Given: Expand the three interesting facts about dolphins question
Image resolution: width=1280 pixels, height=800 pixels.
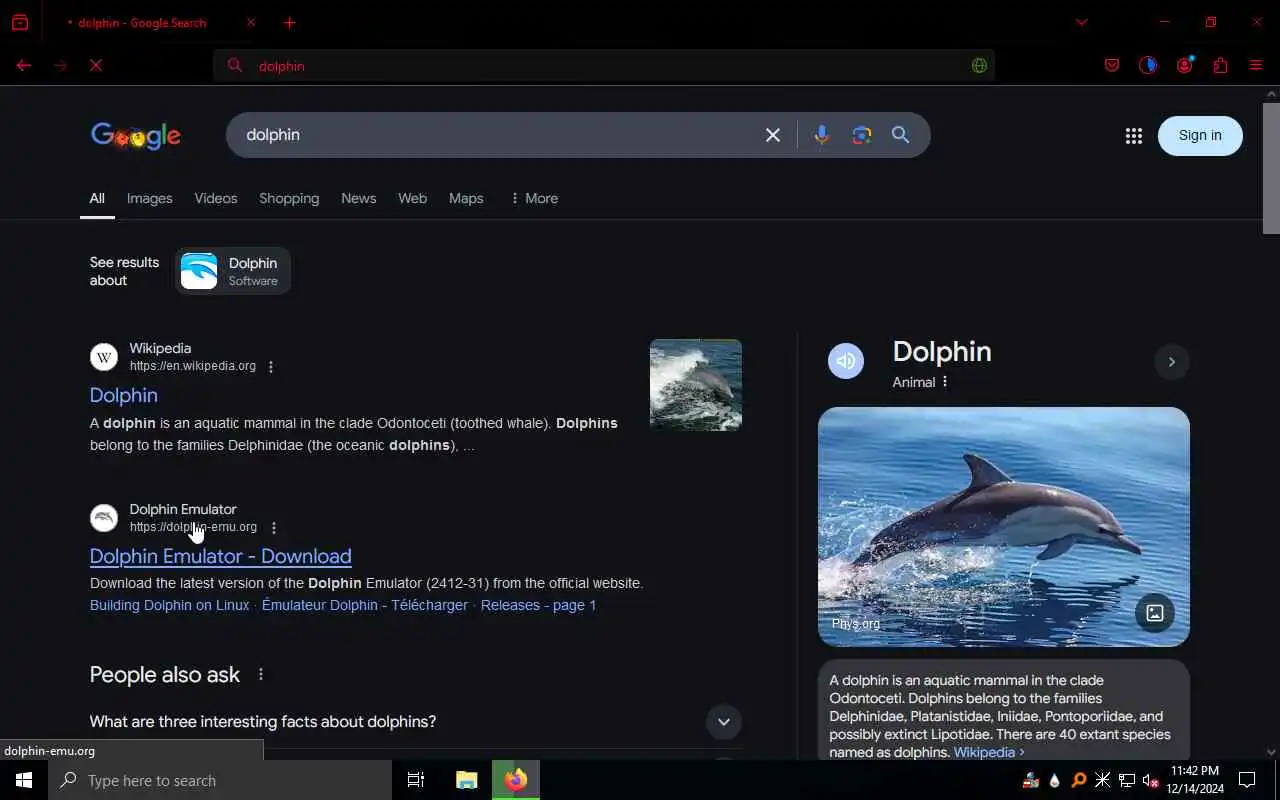Looking at the screenshot, I should point(416,722).
